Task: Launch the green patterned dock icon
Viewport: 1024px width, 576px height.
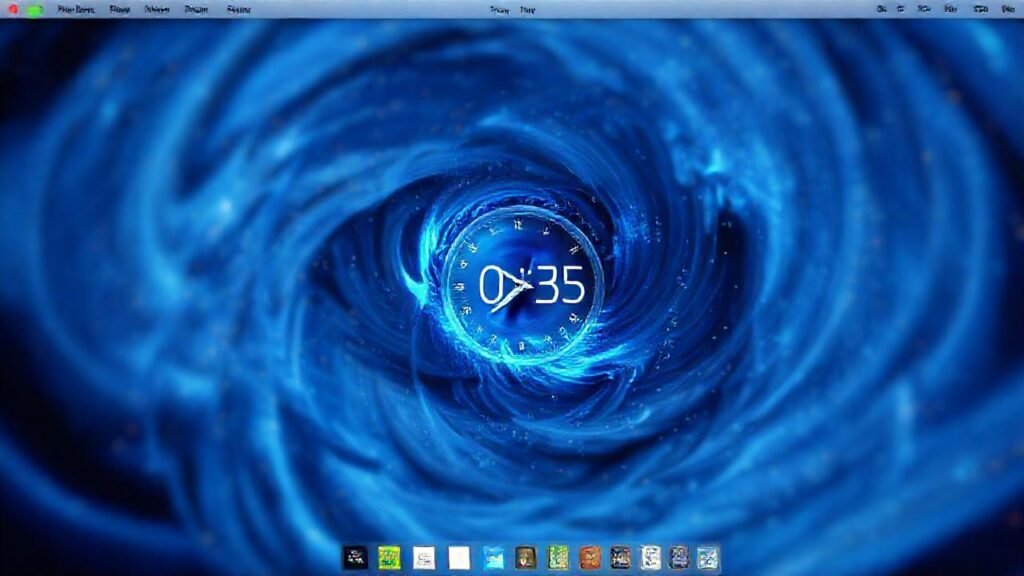Action: pos(559,557)
